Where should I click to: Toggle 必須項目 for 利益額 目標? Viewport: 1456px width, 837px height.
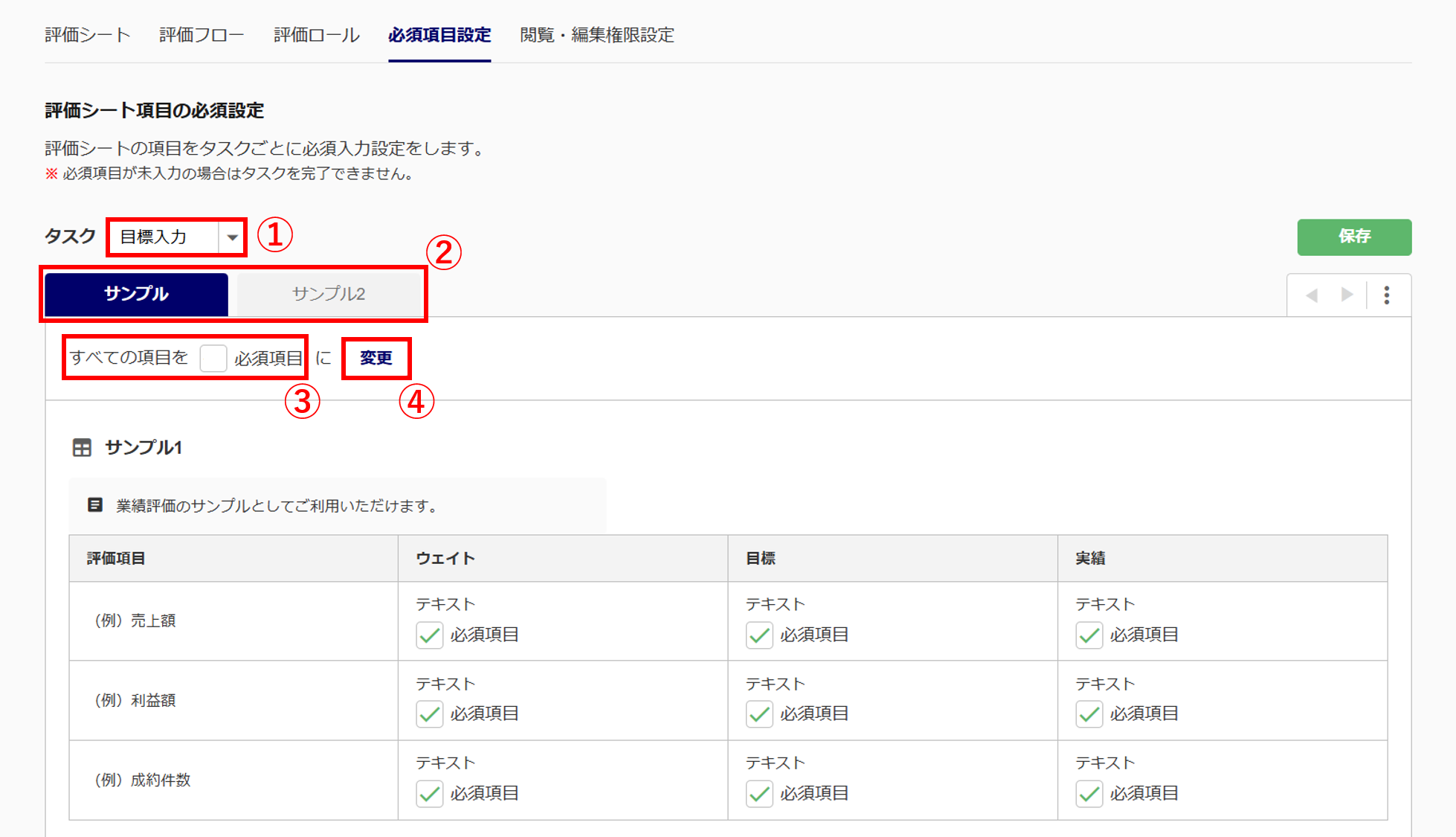(759, 714)
